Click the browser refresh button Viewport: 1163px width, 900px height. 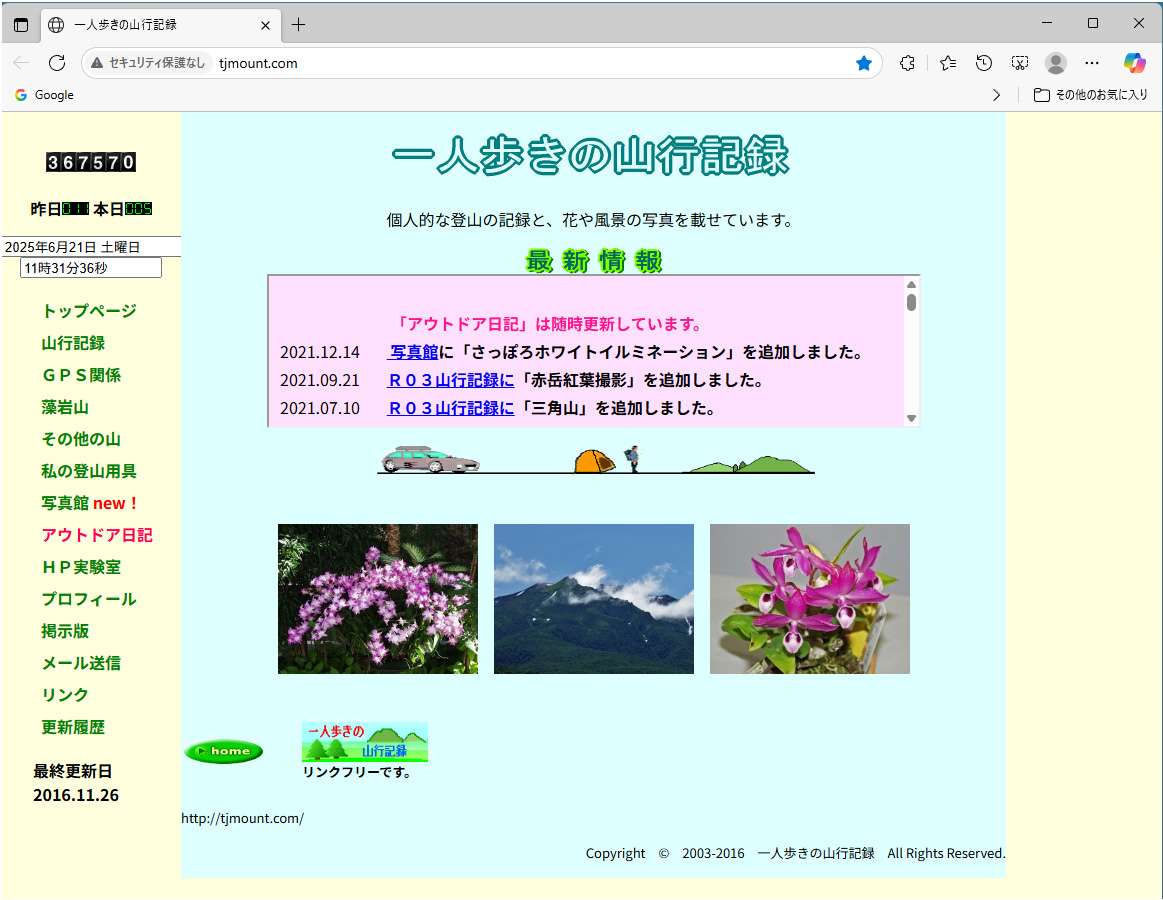pos(57,63)
